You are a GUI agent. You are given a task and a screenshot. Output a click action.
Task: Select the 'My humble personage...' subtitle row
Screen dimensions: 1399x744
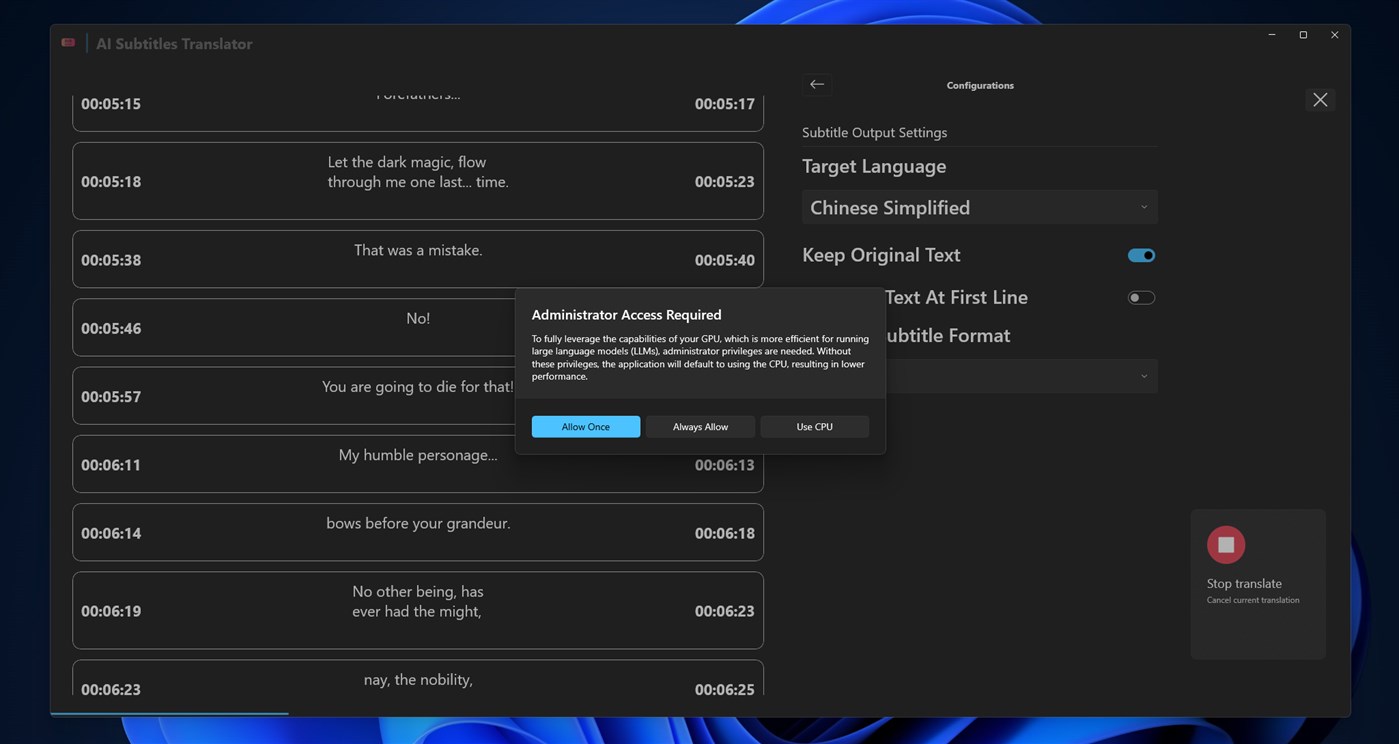coord(418,463)
